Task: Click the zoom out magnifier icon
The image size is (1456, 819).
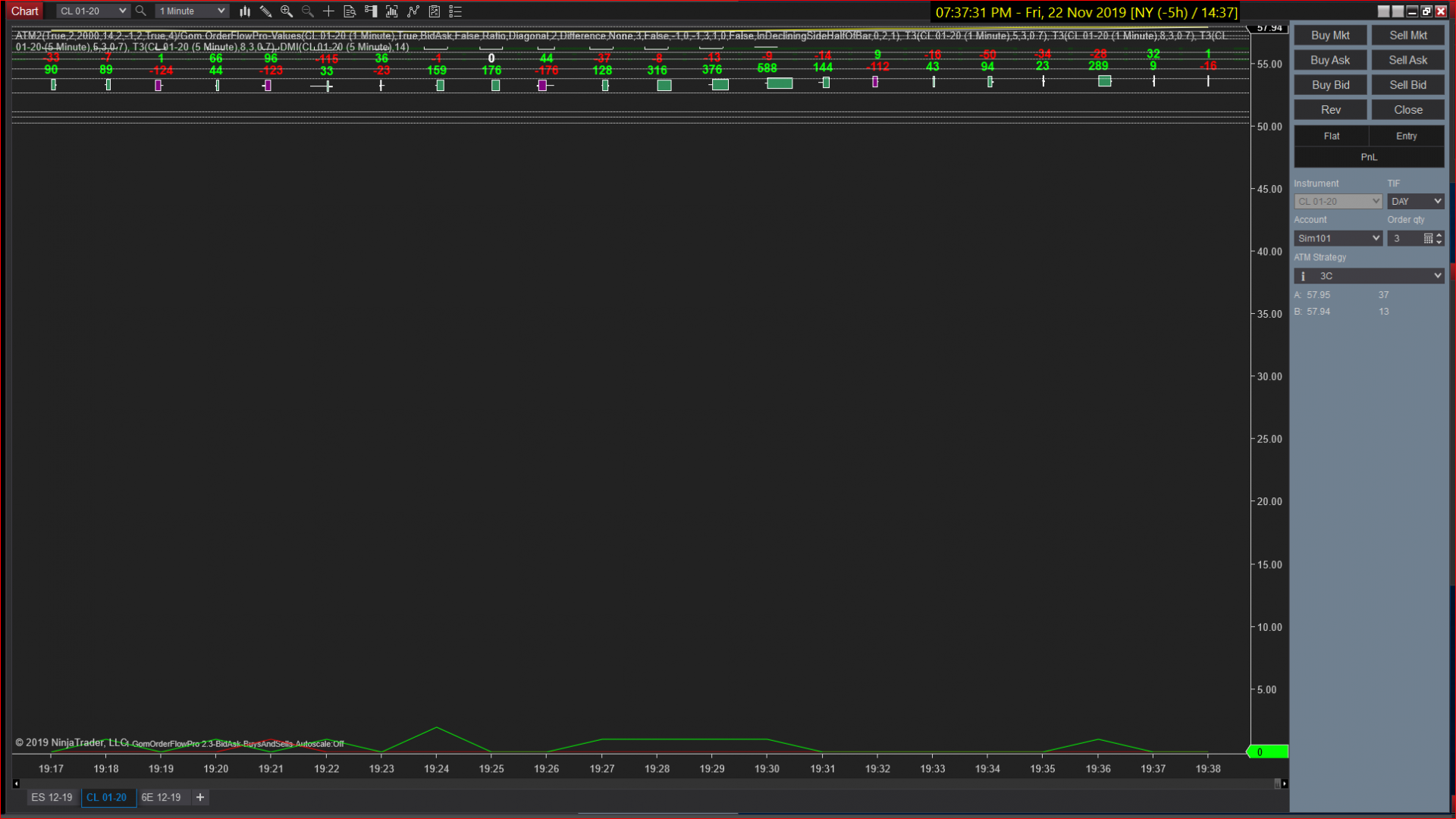Action: 307,11
